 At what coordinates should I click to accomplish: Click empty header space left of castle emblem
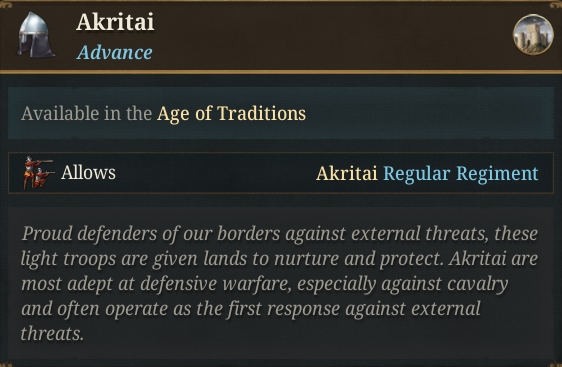tap(333, 35)
